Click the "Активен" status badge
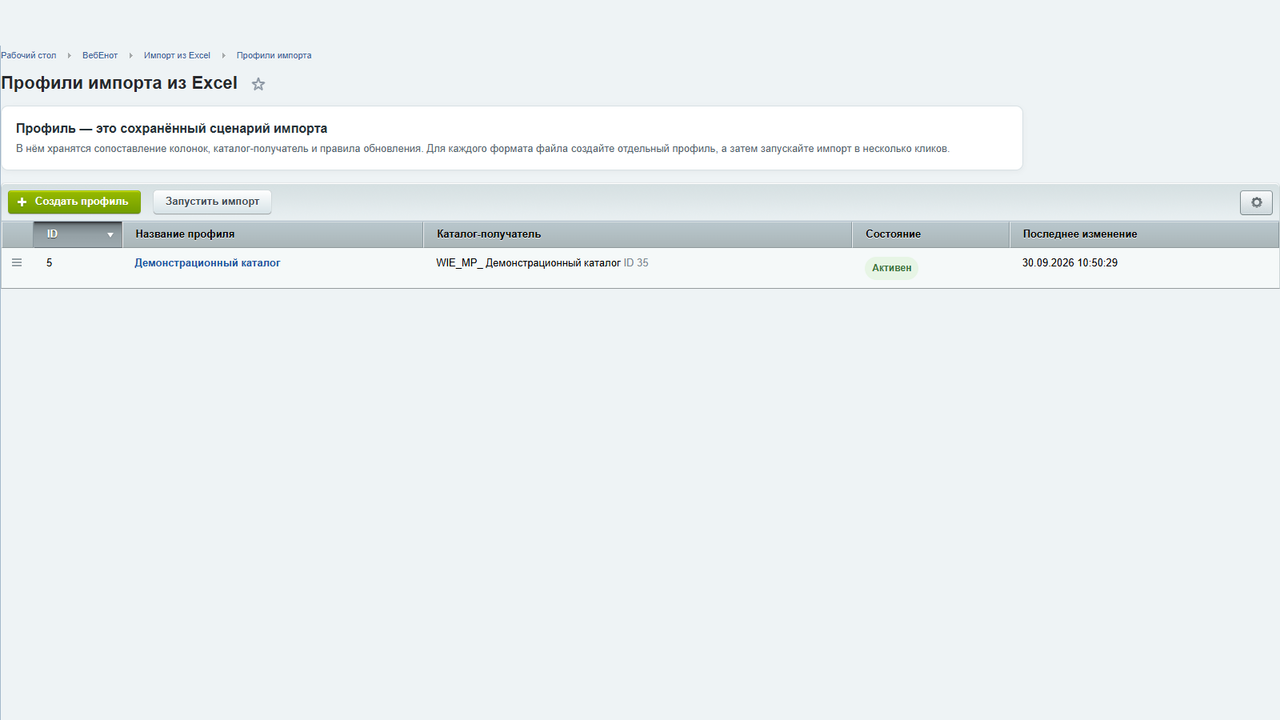Viewport: 1280px width, 720px height. [x=891, y=268]
